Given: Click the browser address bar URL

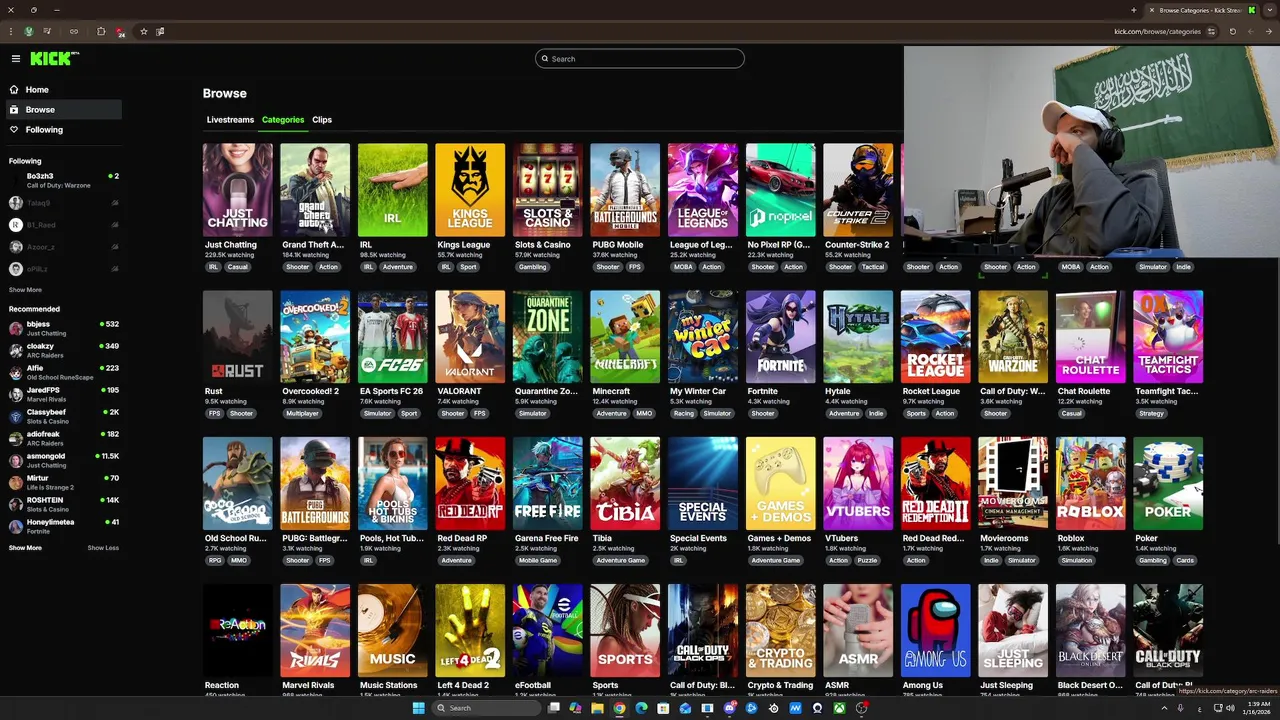Looking at the screenshot, I should coord(1157,31).
